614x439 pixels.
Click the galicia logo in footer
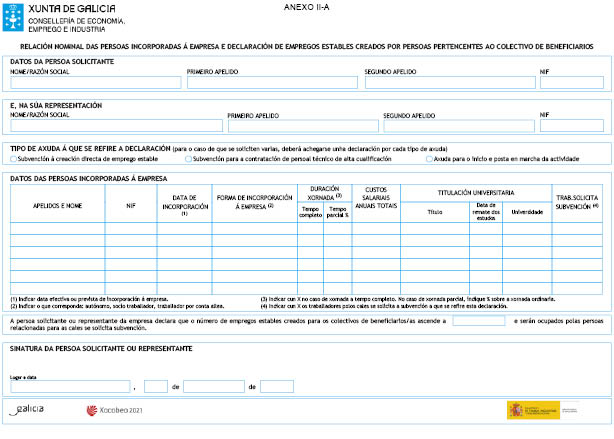[x=27, y=409]
